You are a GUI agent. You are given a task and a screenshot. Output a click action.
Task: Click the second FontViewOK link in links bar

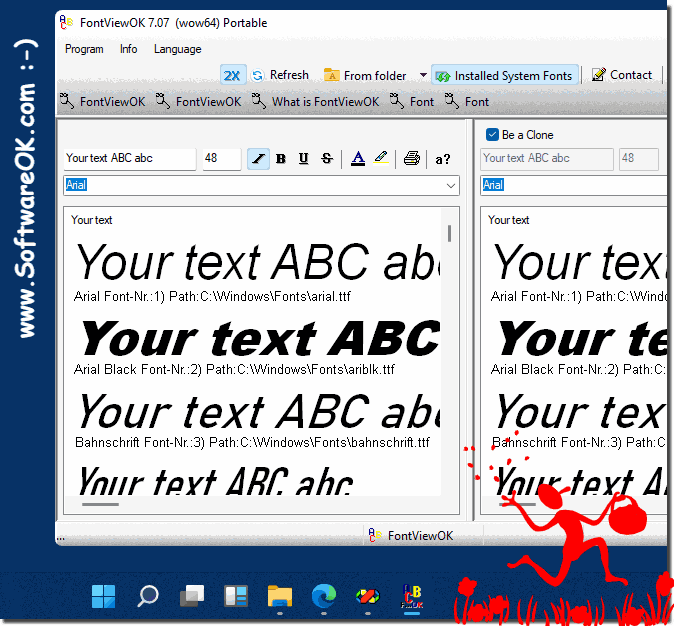tap(199, 102)
